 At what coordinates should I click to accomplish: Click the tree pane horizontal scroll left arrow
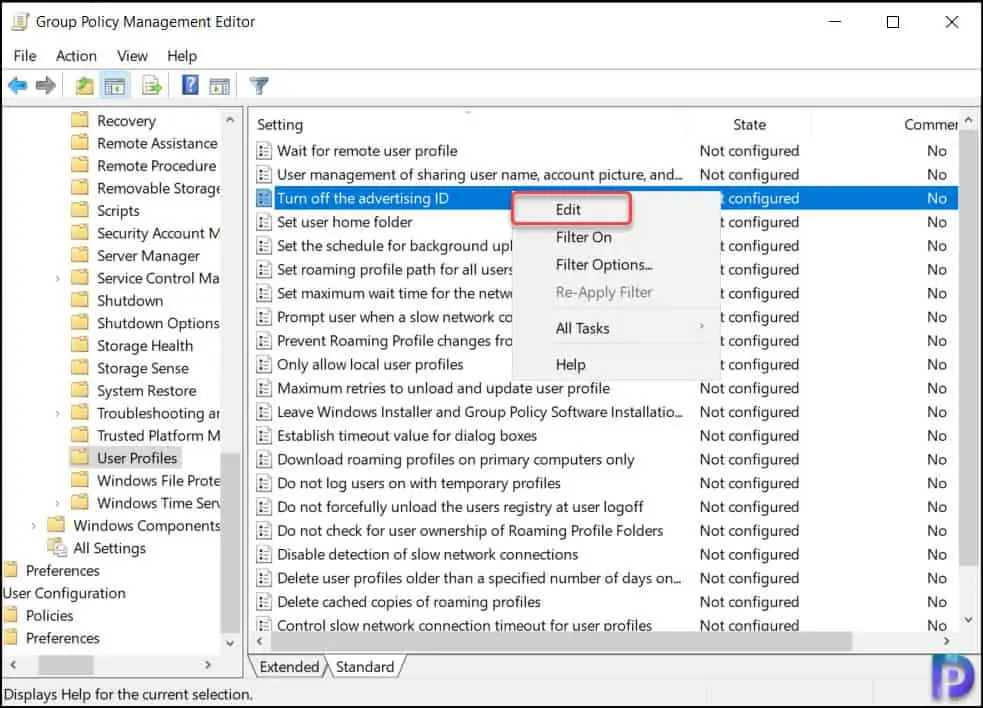click(13, 664)
